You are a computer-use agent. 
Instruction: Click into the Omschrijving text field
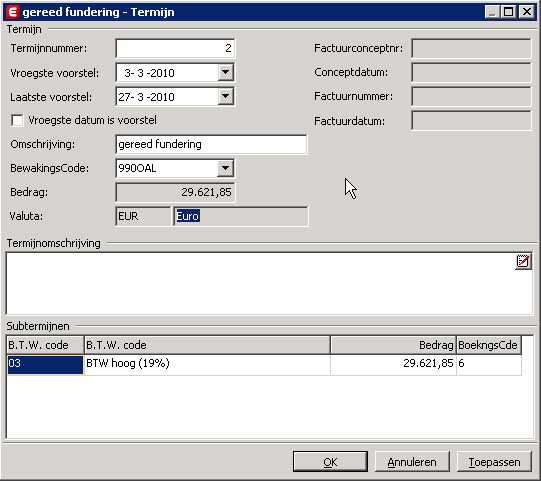(211, 144)
